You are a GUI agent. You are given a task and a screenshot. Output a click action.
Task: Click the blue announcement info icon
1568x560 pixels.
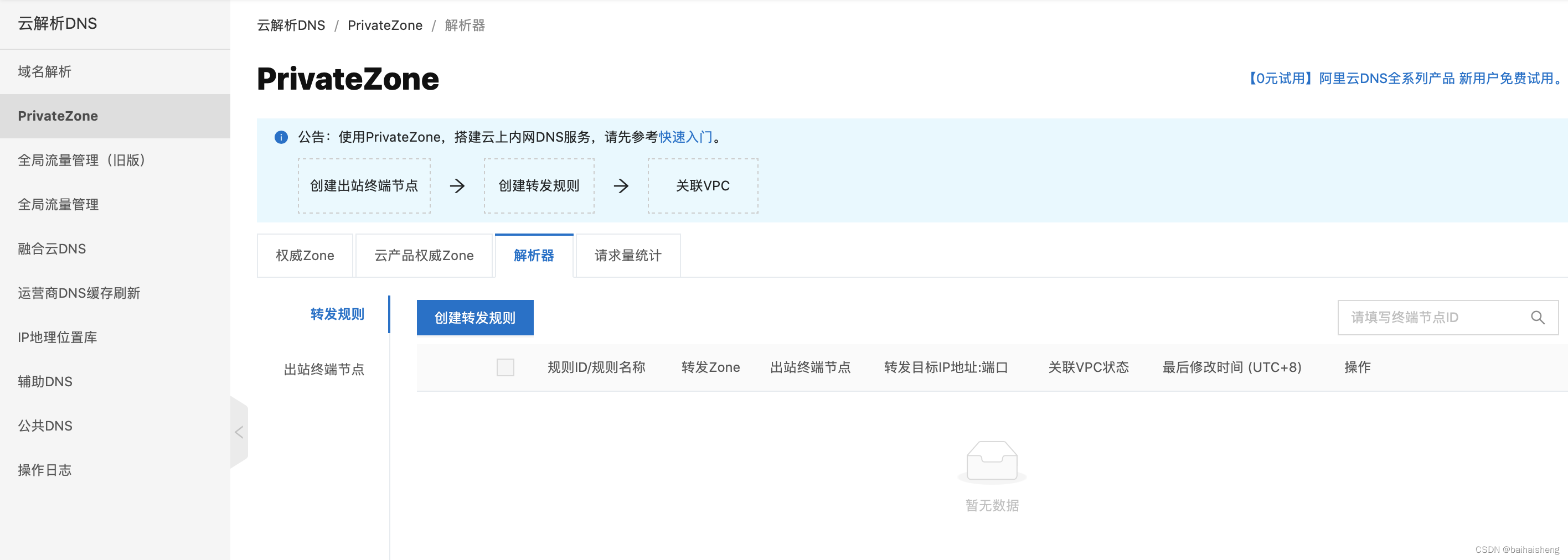281,137
